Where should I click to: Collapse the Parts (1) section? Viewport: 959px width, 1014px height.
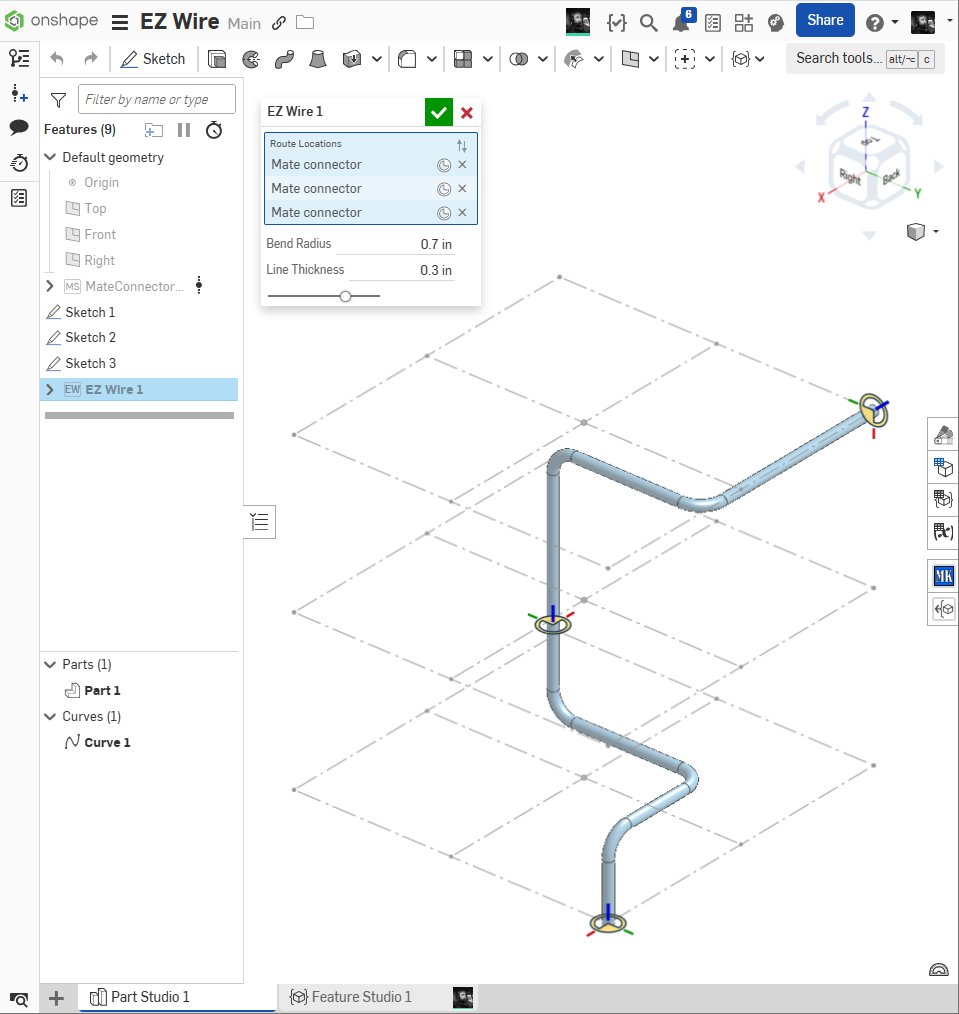(x=50, y=664)
